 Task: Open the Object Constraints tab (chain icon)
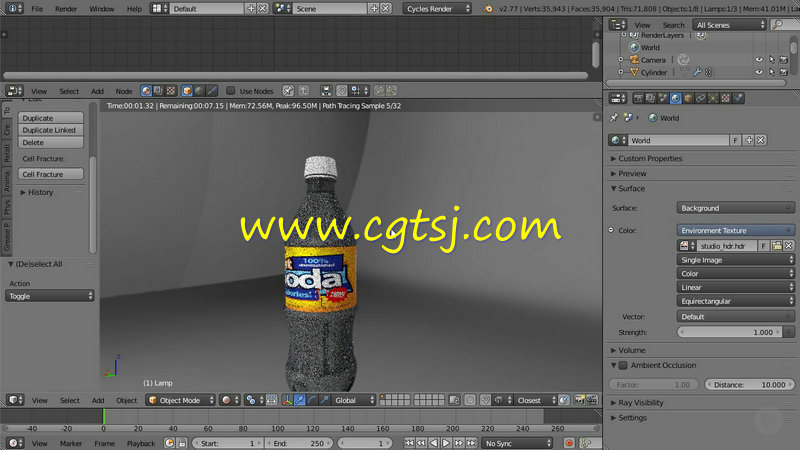tap(701, 98)
